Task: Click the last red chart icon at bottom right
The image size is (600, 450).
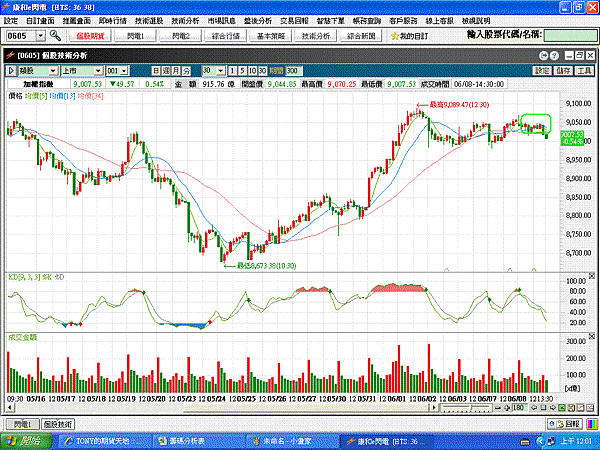Action: tap(590, 408)
